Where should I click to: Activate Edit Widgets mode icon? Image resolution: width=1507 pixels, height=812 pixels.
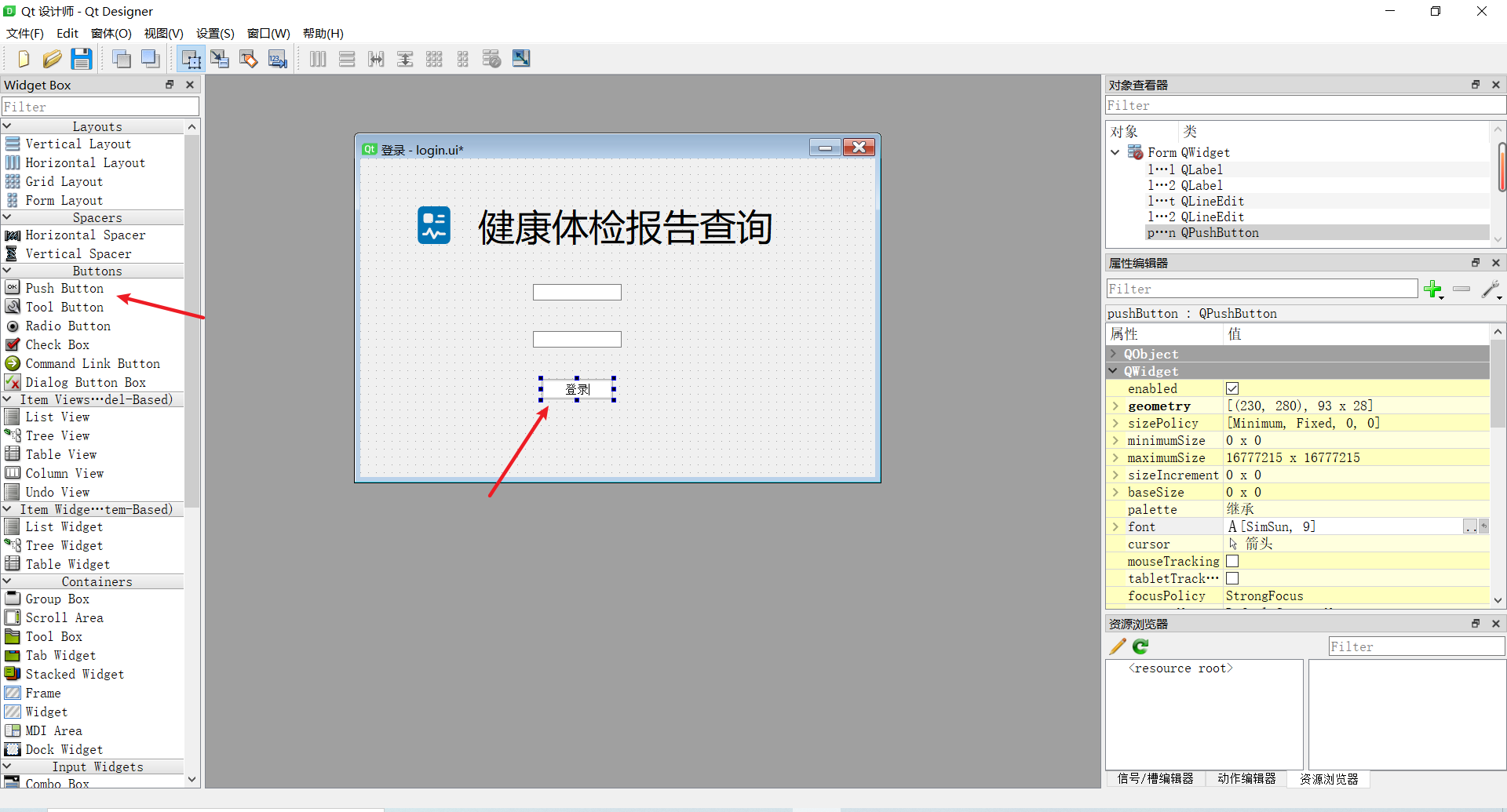(x=191, y=59)
